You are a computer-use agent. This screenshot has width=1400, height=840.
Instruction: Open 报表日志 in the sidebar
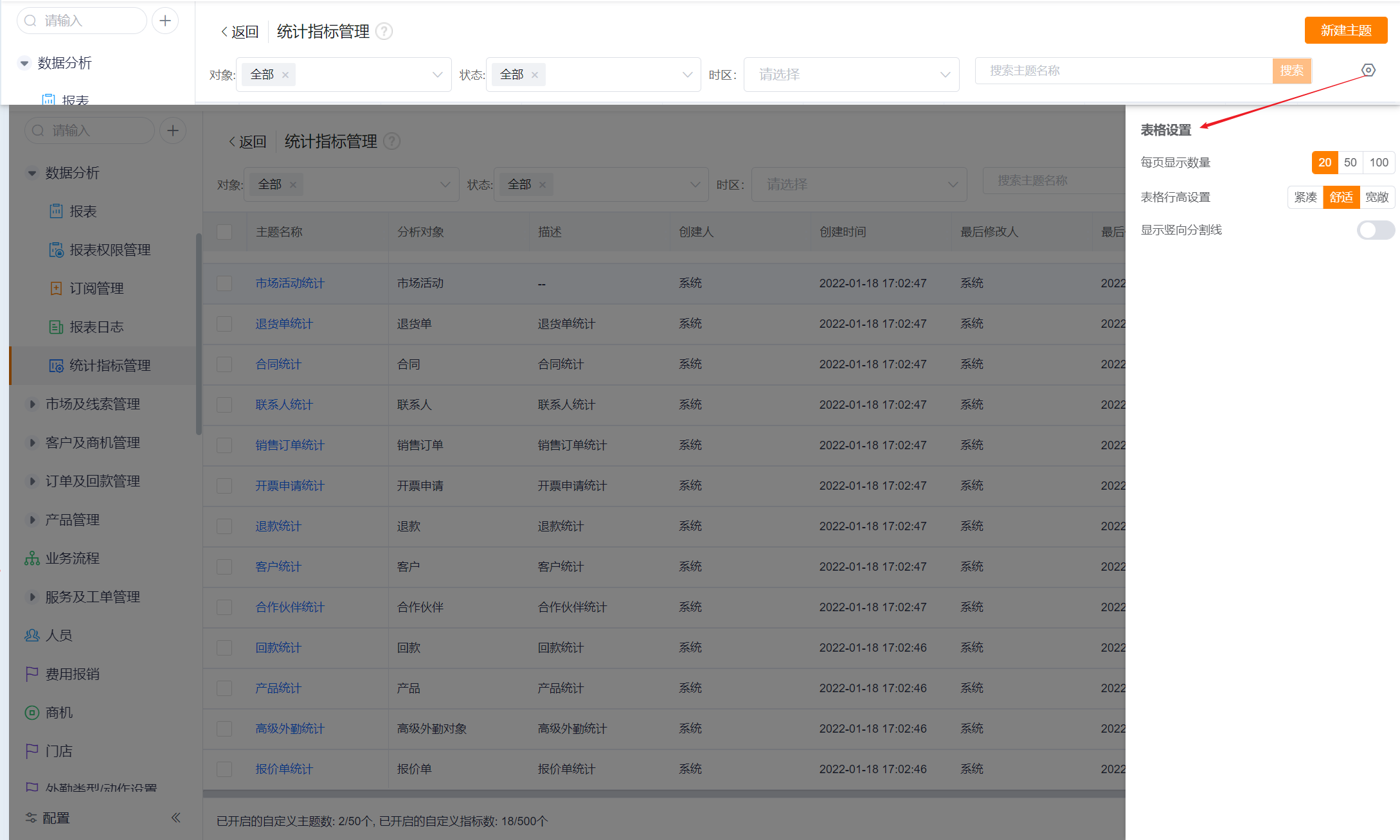tap(86, 327)
